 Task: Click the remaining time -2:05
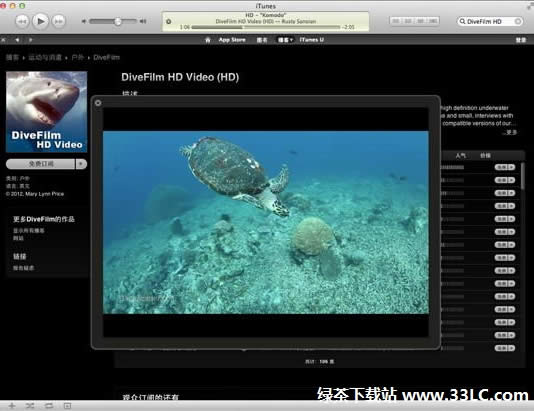(x=348, y=27)
